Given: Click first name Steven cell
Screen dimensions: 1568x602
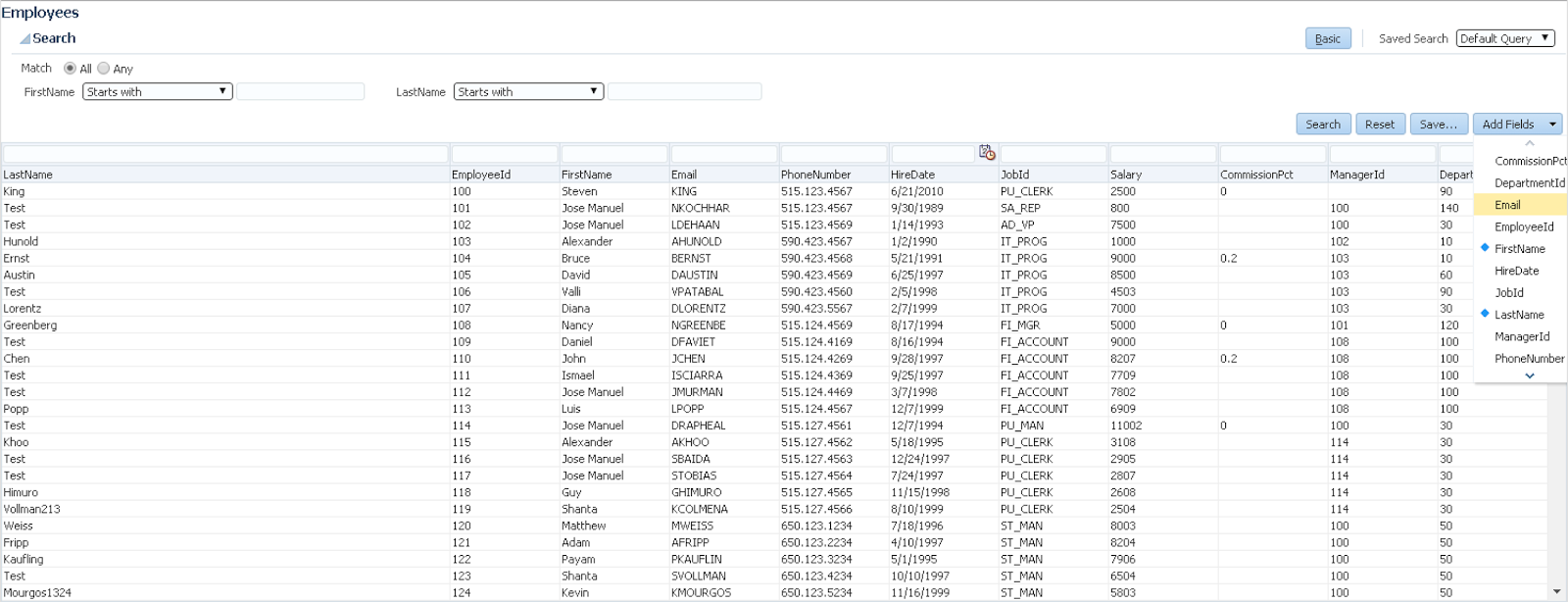Looking at the screenshot, I should point(614,191).
